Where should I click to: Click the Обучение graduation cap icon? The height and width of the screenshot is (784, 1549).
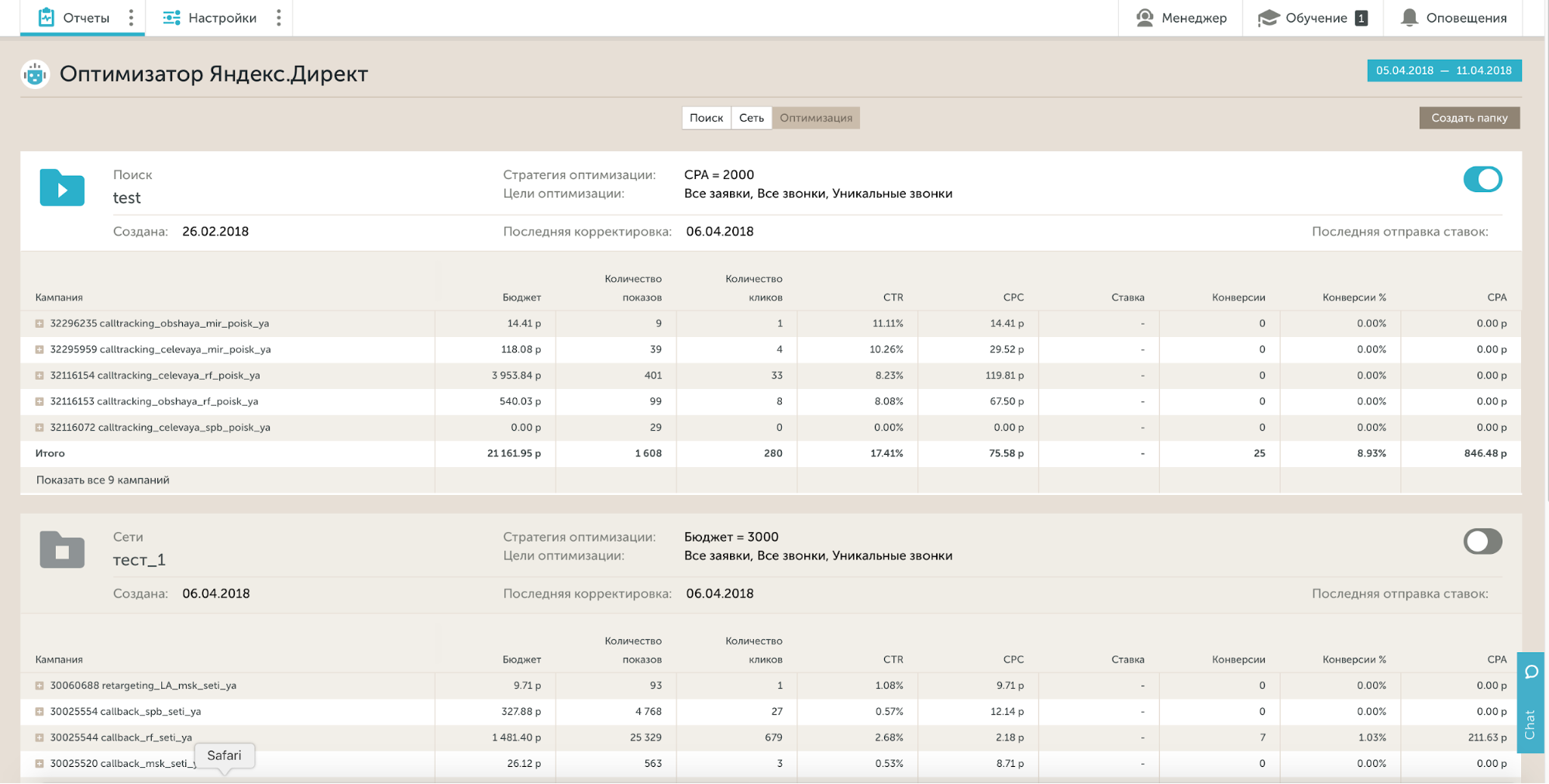pos(1268,18)
